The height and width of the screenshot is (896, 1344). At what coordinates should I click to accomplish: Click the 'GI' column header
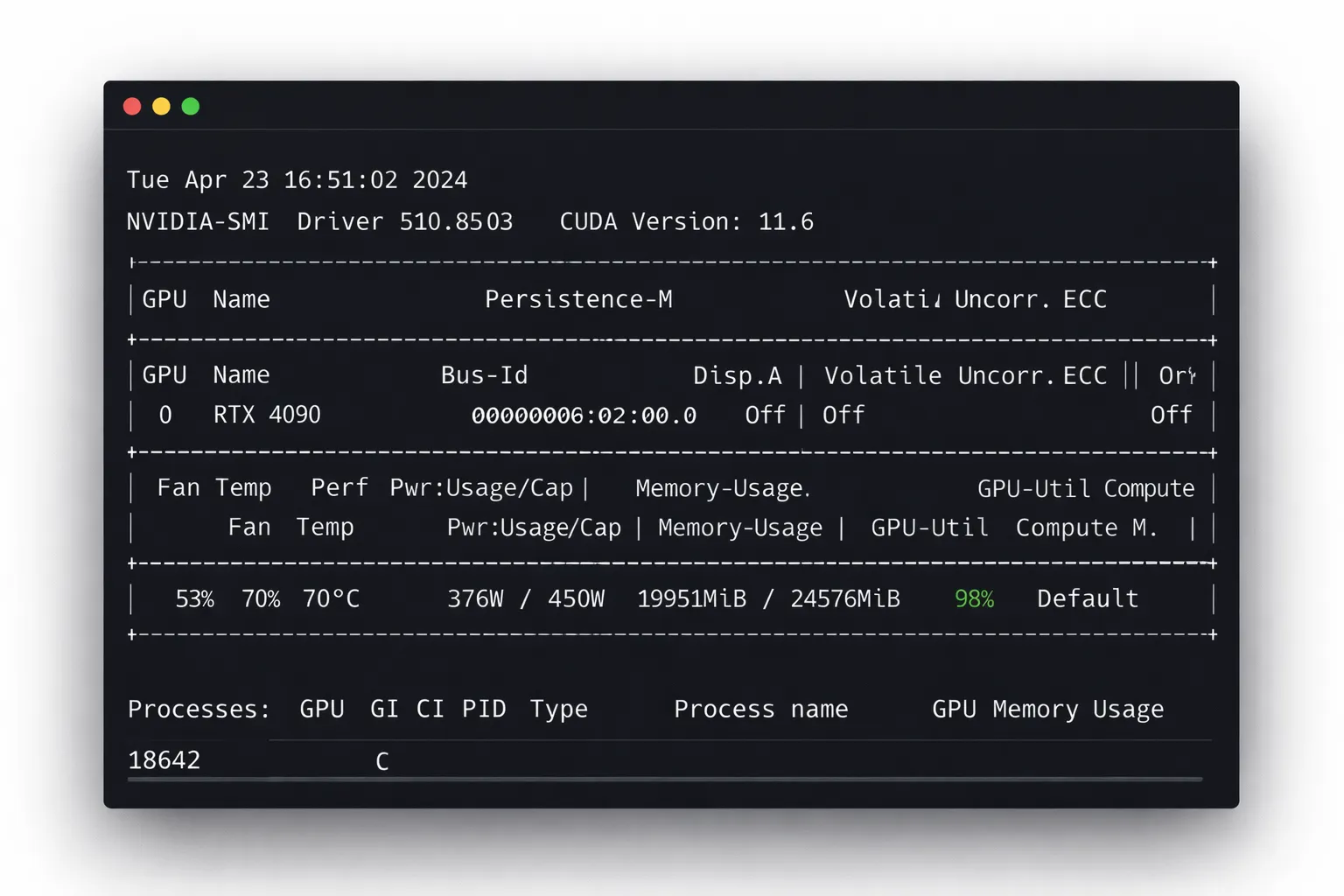pyautogui.click(x=384, y=709)
